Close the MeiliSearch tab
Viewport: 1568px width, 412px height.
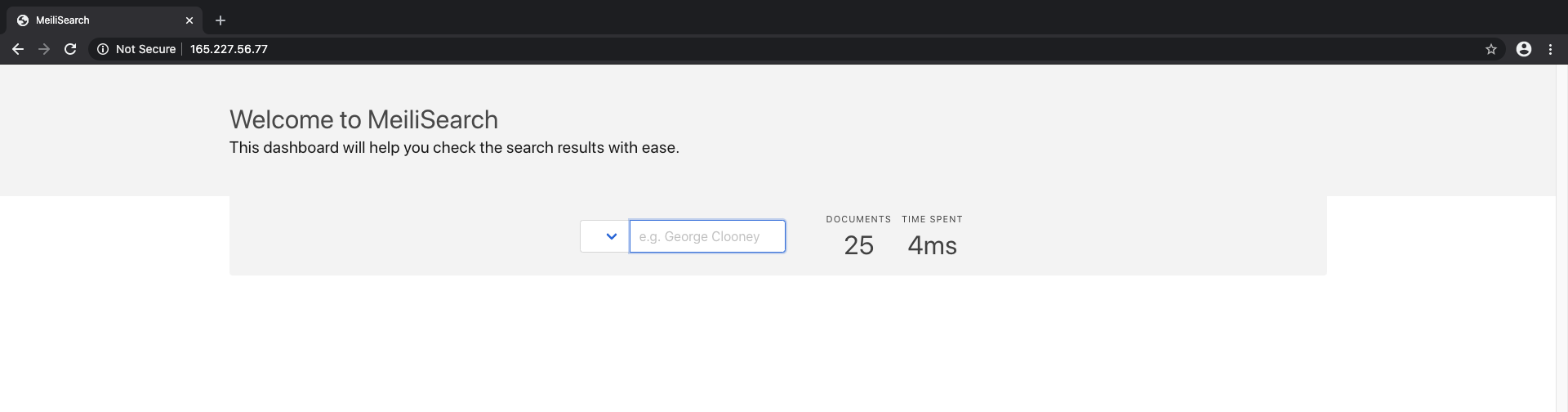189,20
